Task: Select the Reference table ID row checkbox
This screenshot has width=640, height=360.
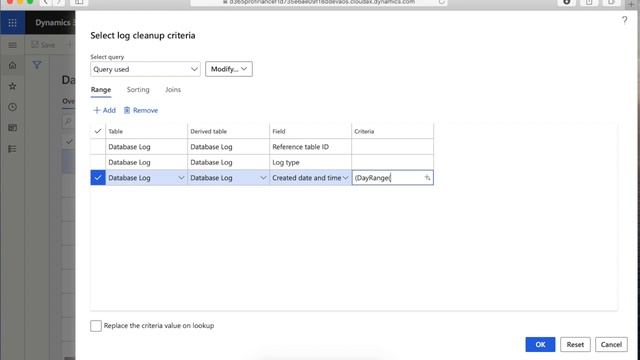Action: click(x=98, y=147)
